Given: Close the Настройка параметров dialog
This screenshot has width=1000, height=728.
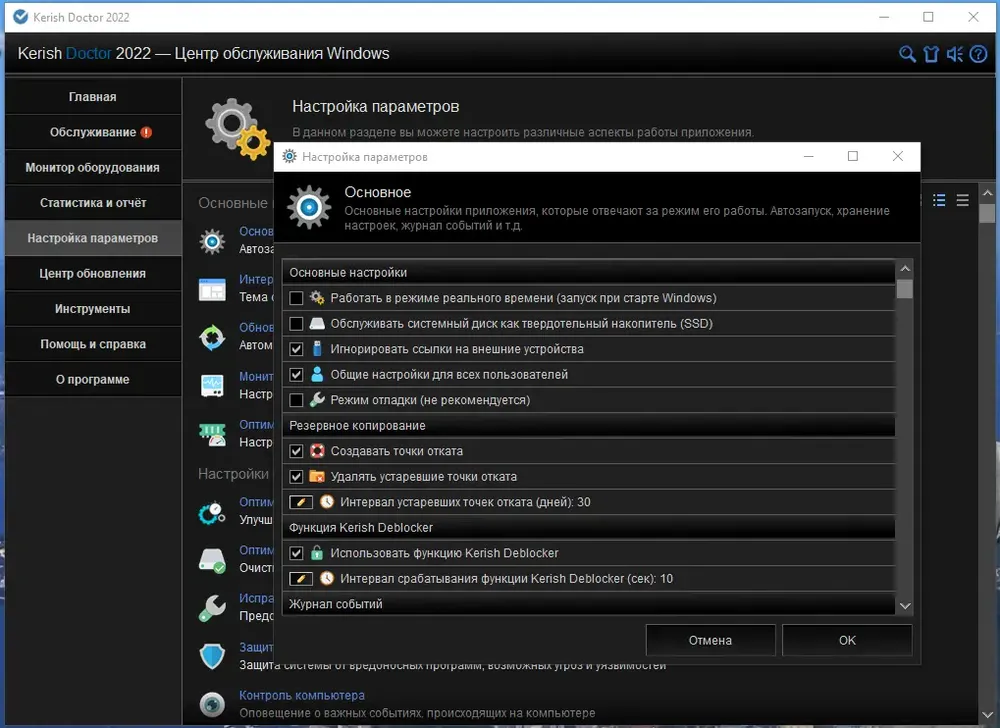Looking at the screenshot, I should [x=897, y=156].
